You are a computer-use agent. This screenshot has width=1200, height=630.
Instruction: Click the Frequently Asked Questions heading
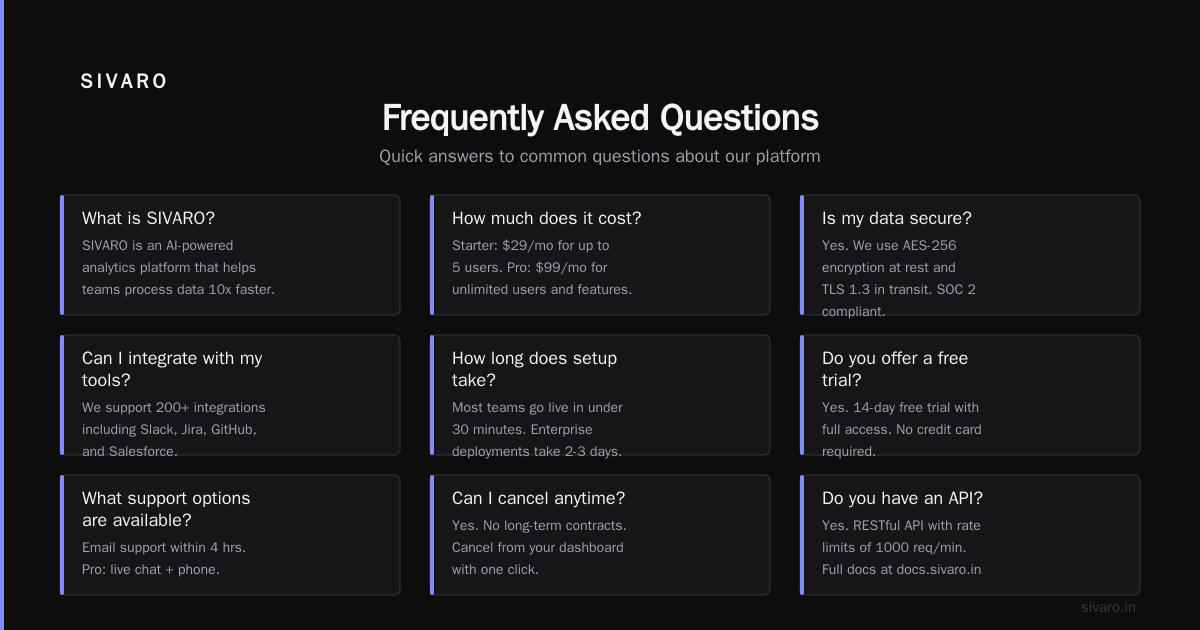click(x=600, y=118)
